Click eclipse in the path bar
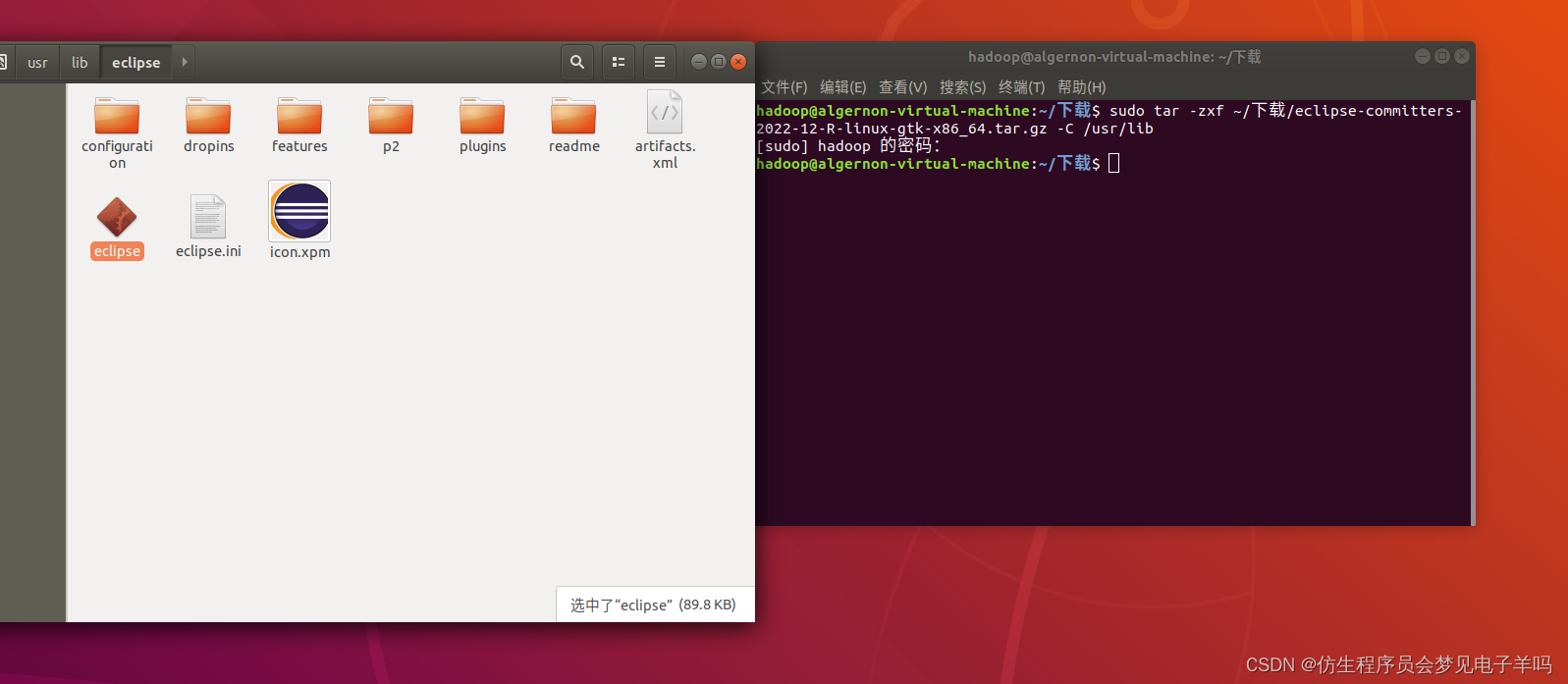Viewport: 1568px width, 684px height. pos(136,63)
